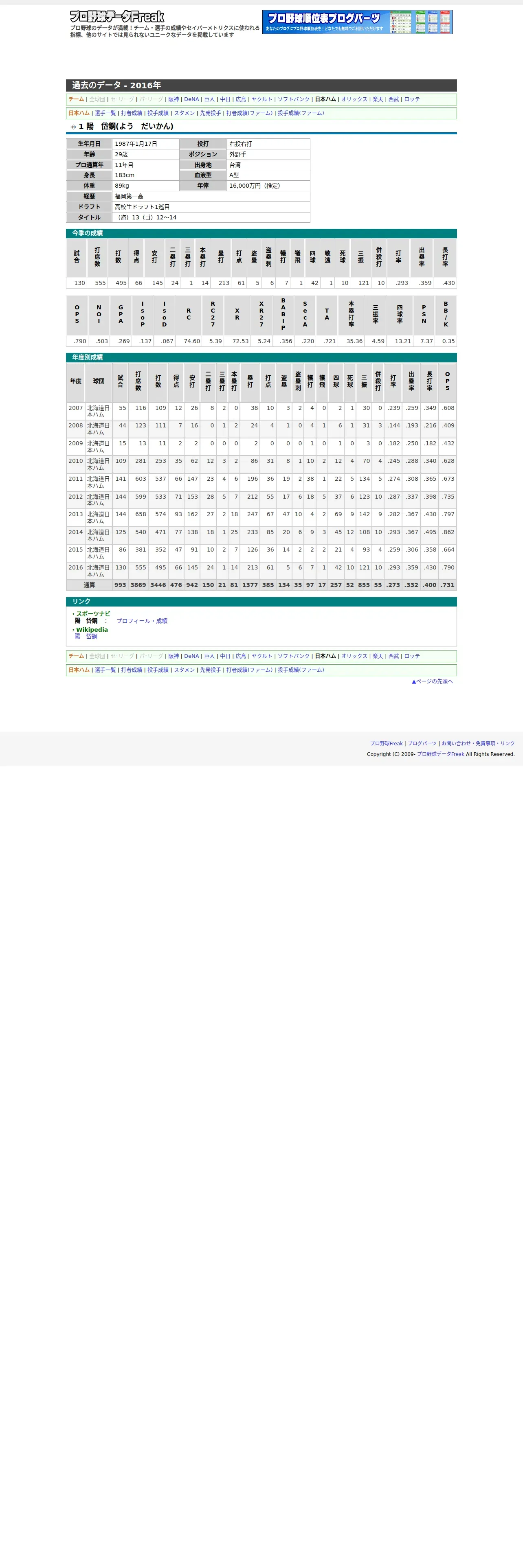Select 巨人 in the top team navigation
The height and width of the screenshot is (1568, 523).
click(x=209, y=99)
